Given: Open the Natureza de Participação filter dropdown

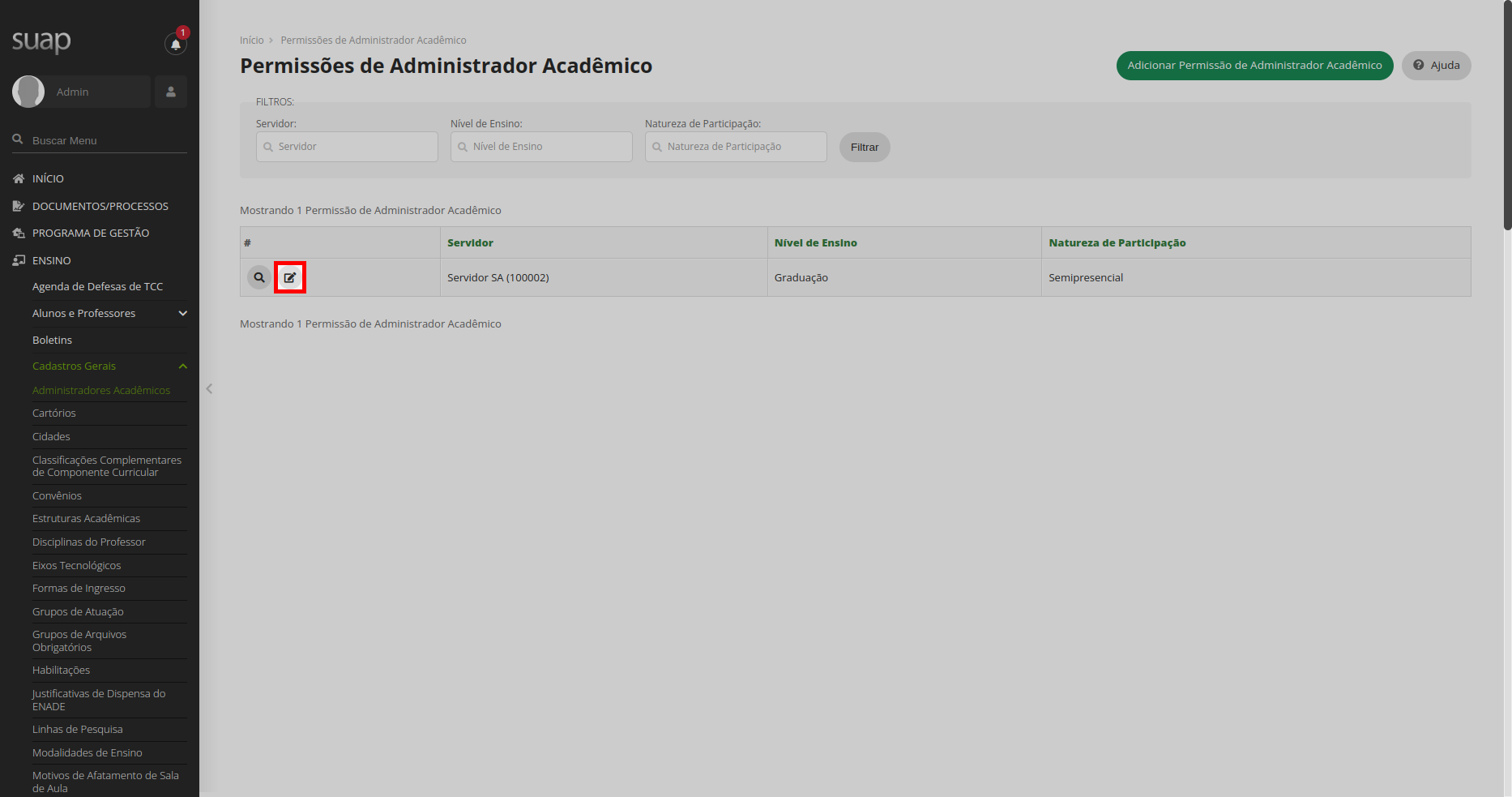Looking at the screenshot, I should click(x=736, y=147).
